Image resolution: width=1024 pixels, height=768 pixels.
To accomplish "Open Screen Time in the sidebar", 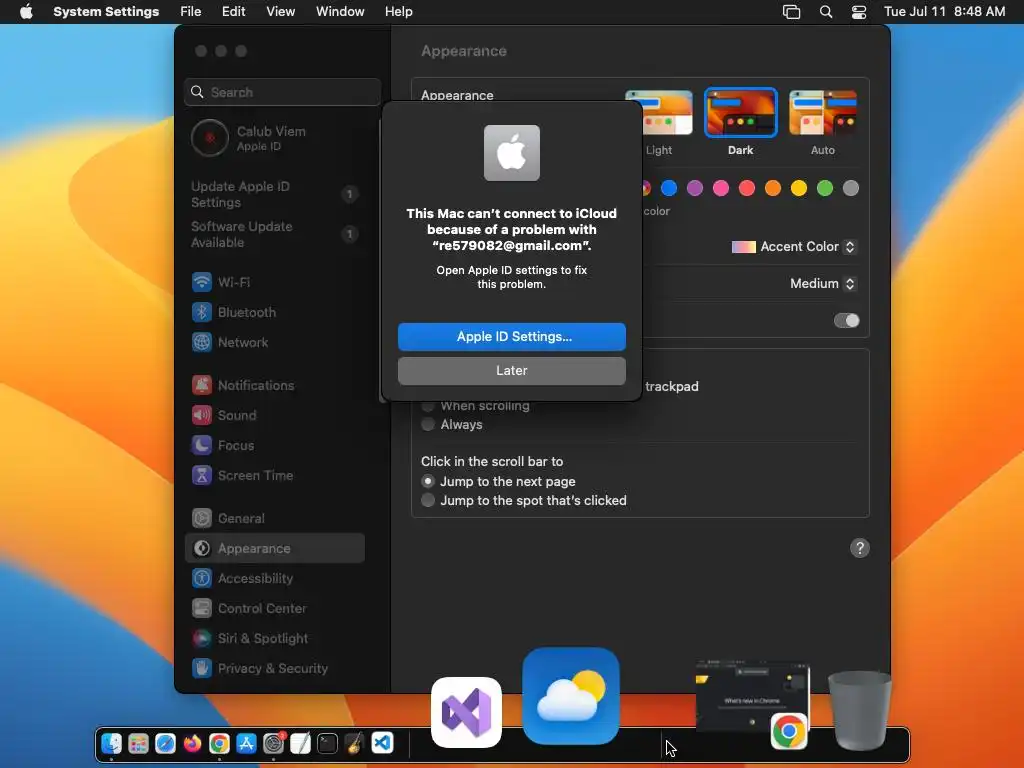I will [x=274, y=475].
